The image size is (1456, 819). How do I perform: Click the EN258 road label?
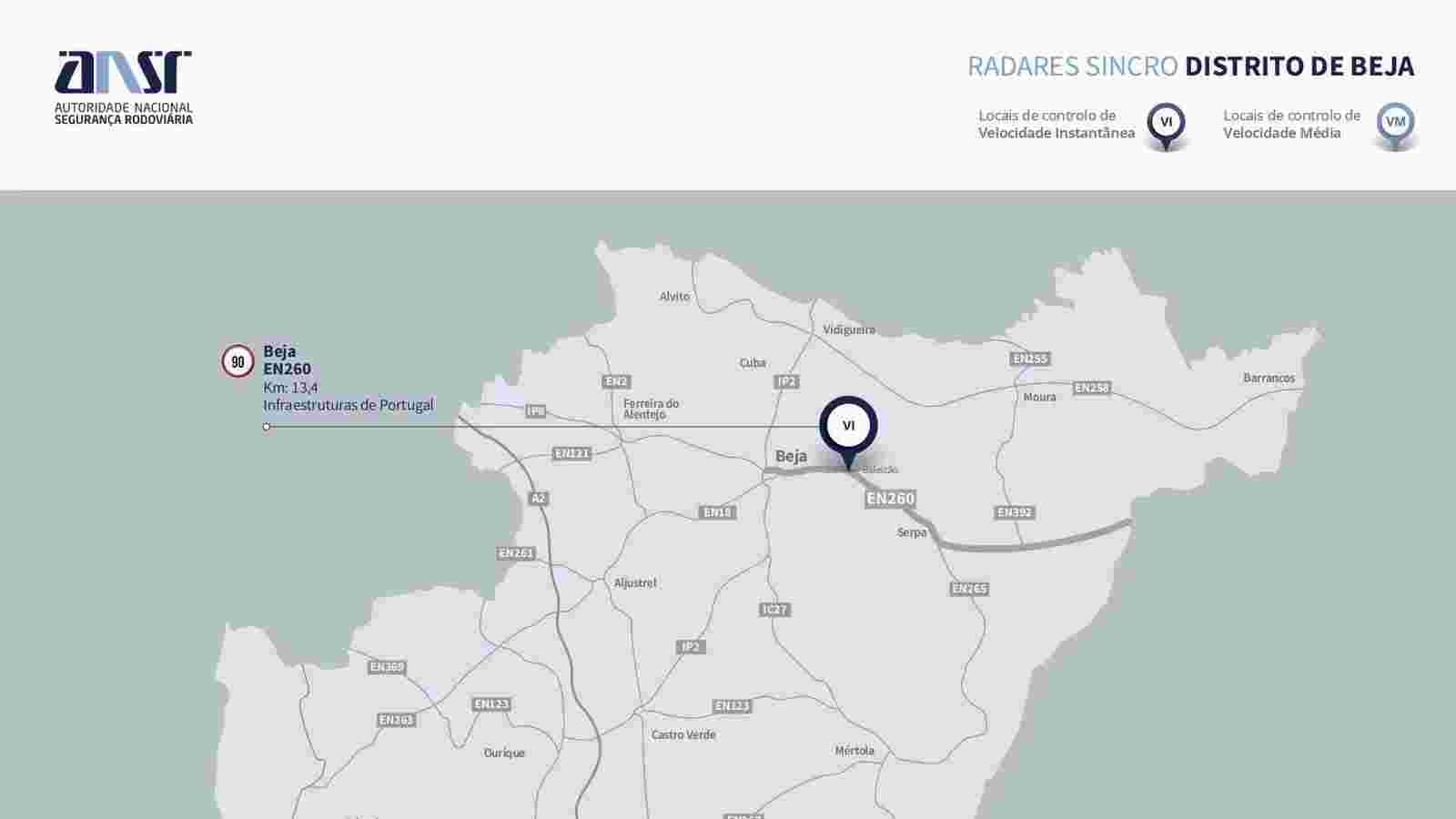coord(1092,388)
